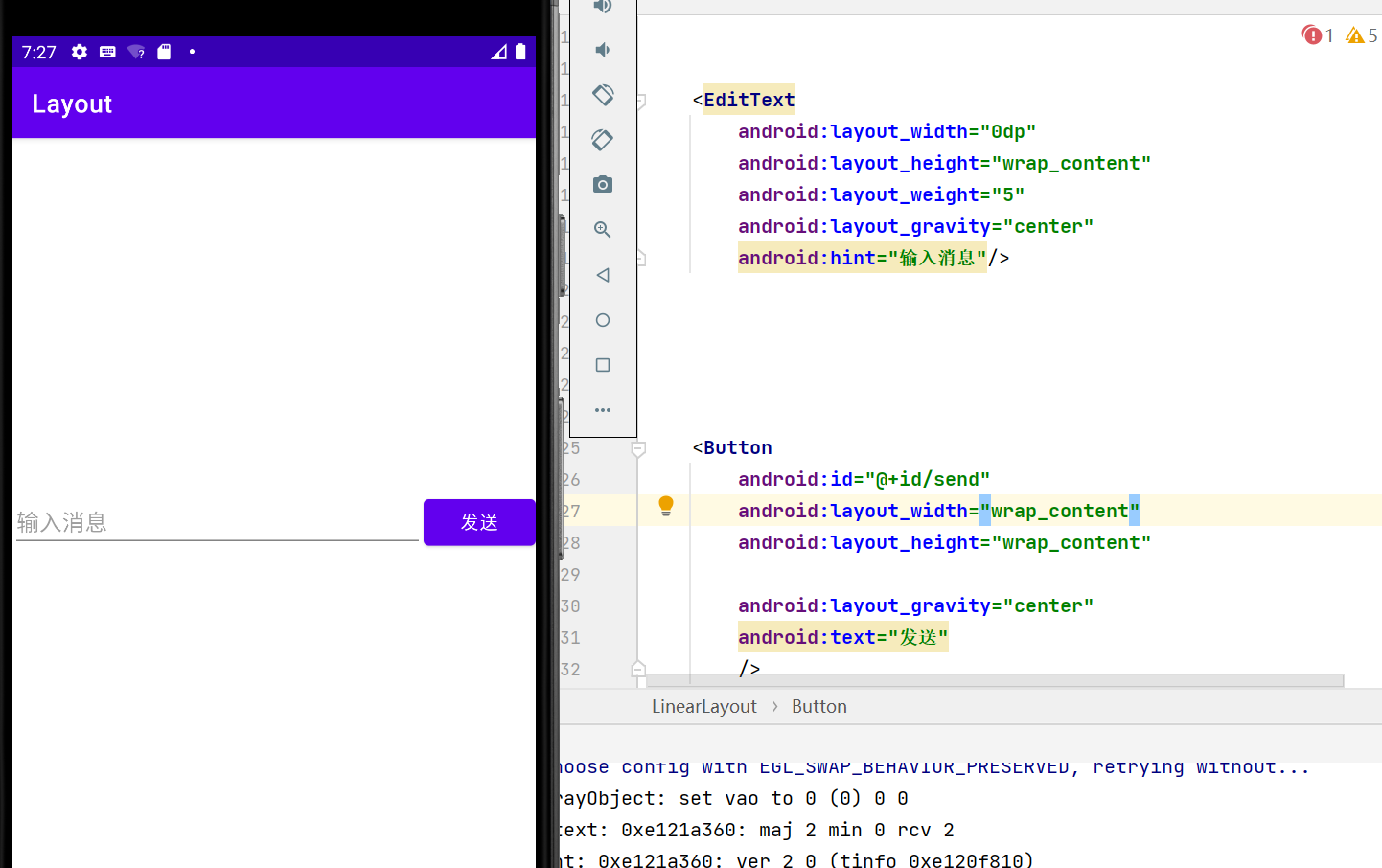Click the android:layout_width="0dp" line
This screenshot has width=1382, height=868.
(887, 131)
